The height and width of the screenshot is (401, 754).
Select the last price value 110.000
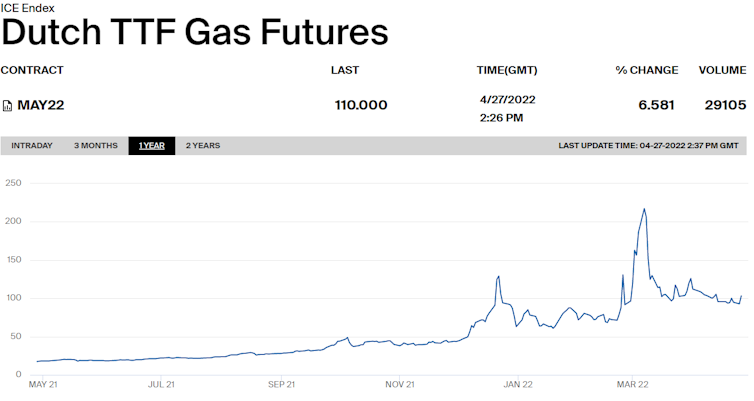click(x=360, y=105)
